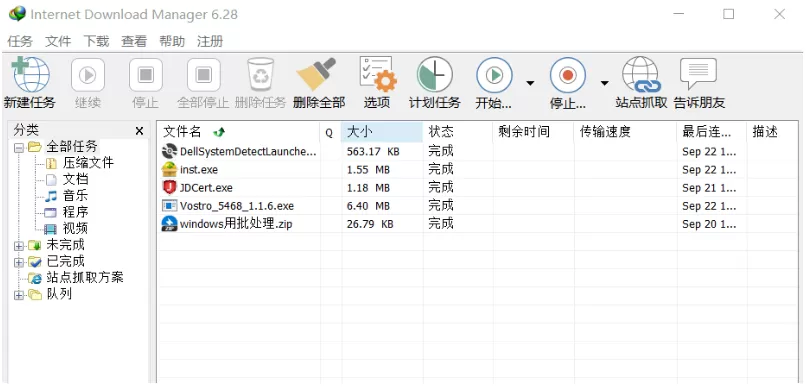Click the 文档 category page icon
This screenshot has width=806, height=389.
point(51,180)
